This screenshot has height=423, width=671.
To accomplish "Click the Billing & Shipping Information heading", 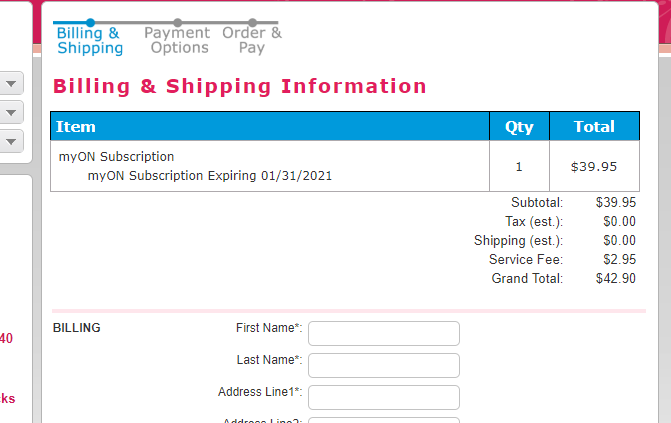I will pyautogui.click(x=240, y=87).
